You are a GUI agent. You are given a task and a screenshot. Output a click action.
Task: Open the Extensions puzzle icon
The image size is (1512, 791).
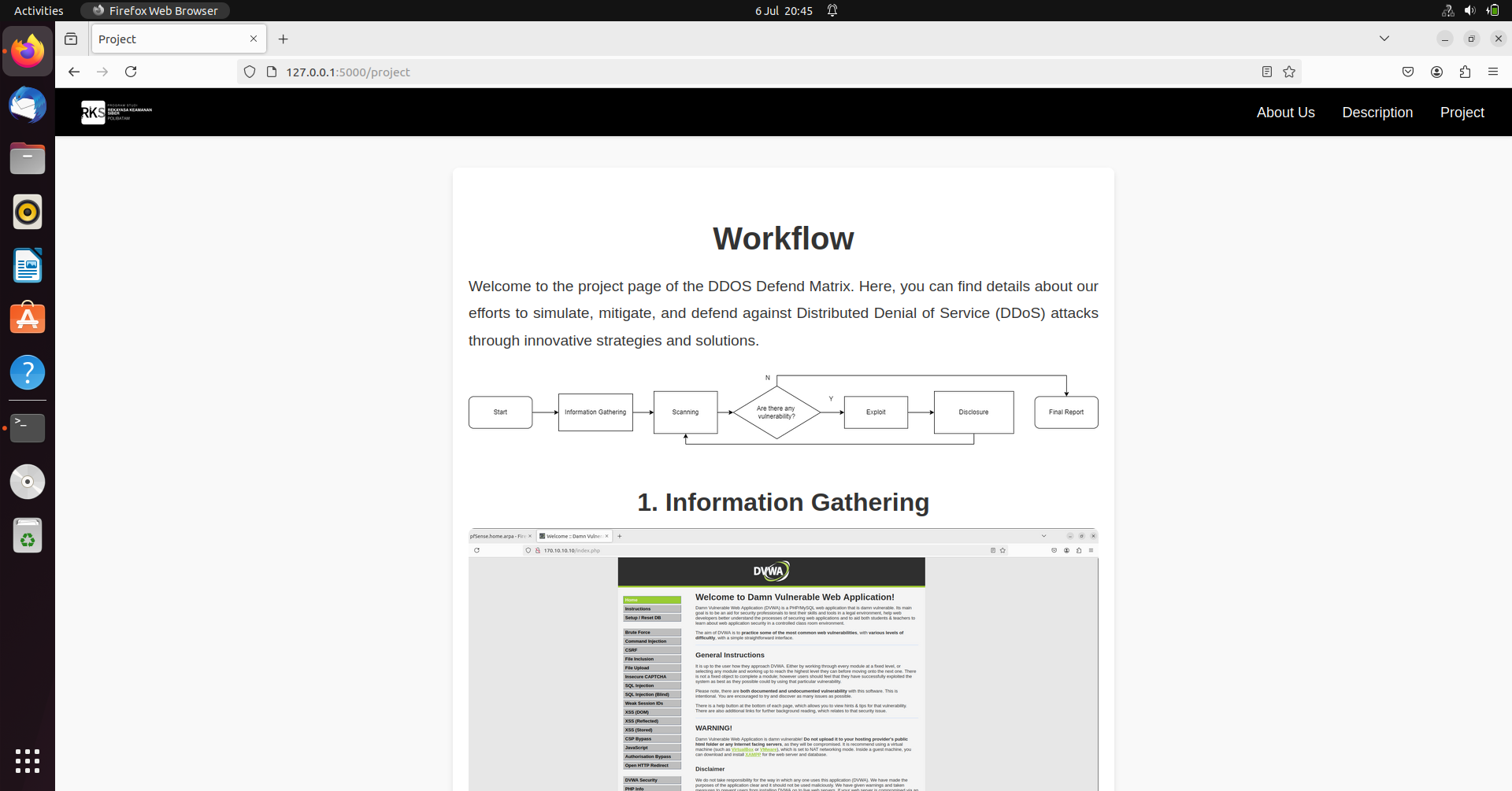[1465, 72]
